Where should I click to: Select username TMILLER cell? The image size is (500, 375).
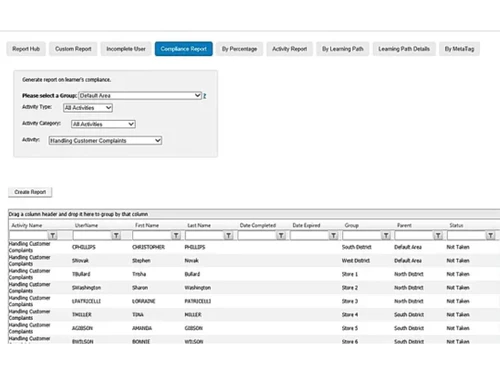click(82, 315)
